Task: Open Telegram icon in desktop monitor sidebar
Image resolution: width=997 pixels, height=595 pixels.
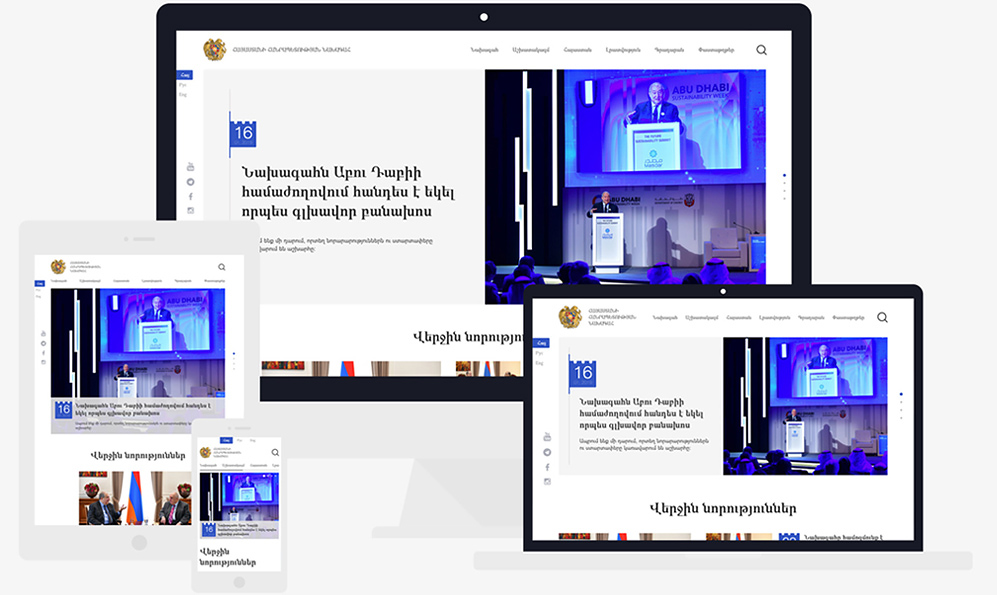Action: click(x=190, y=182)
